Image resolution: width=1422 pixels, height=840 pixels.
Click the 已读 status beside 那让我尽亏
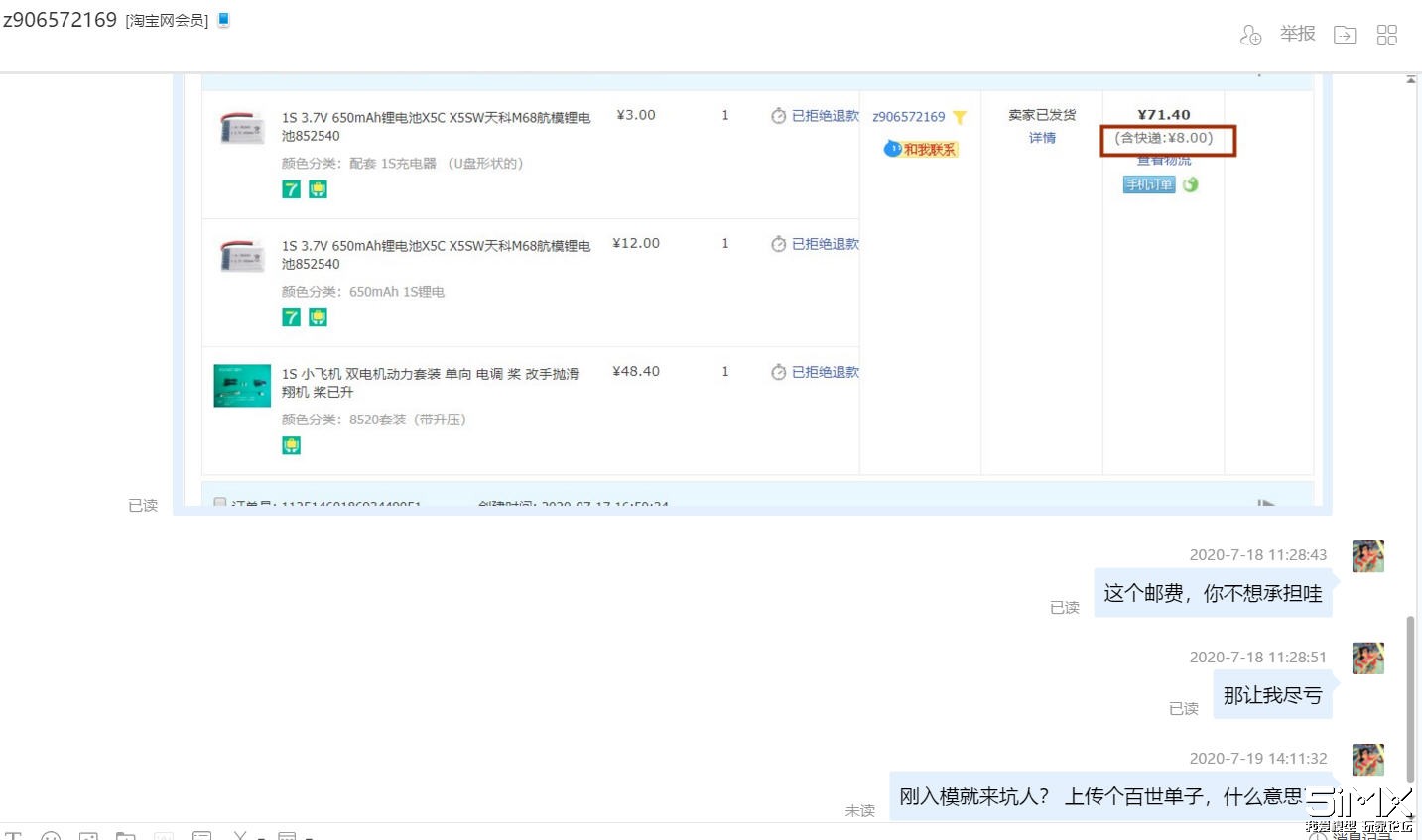pyautogui.click(x=1183, y=709)
